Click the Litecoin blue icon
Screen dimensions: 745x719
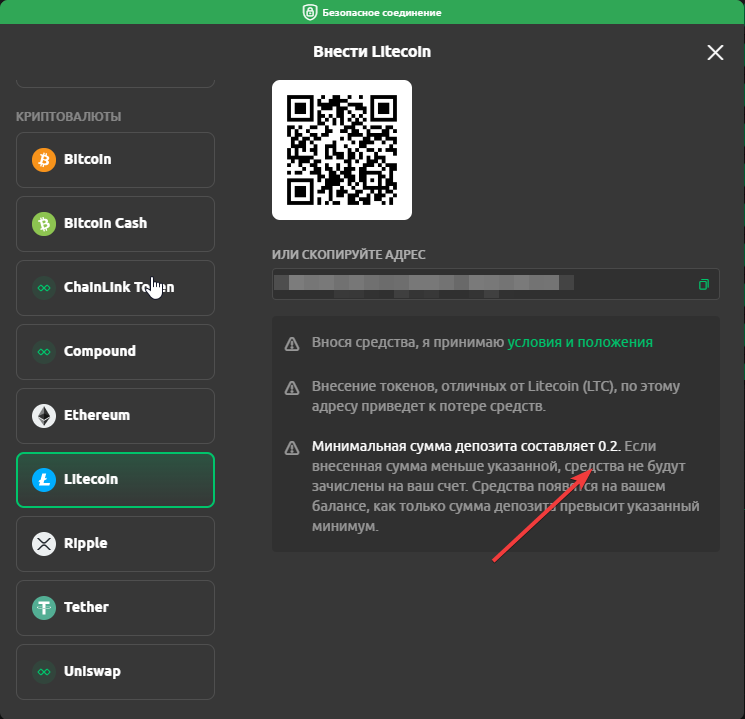[44, 480]
